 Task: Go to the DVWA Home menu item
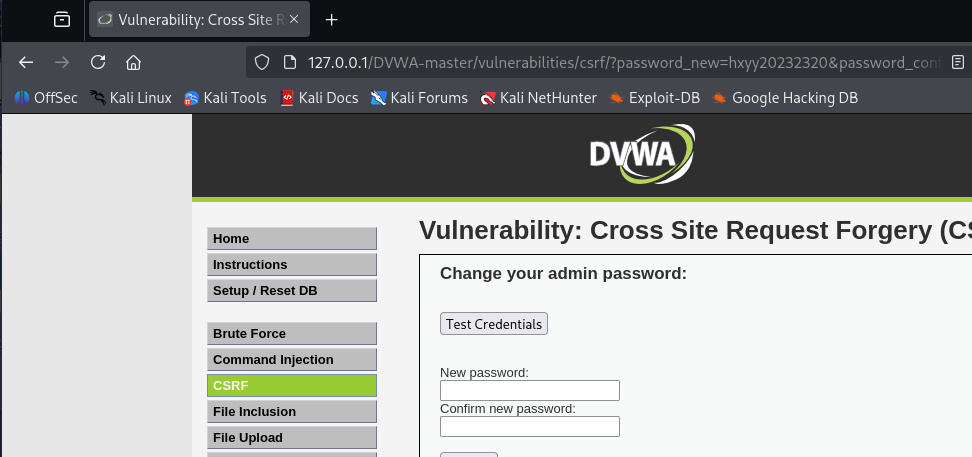(x=292, y=239)
